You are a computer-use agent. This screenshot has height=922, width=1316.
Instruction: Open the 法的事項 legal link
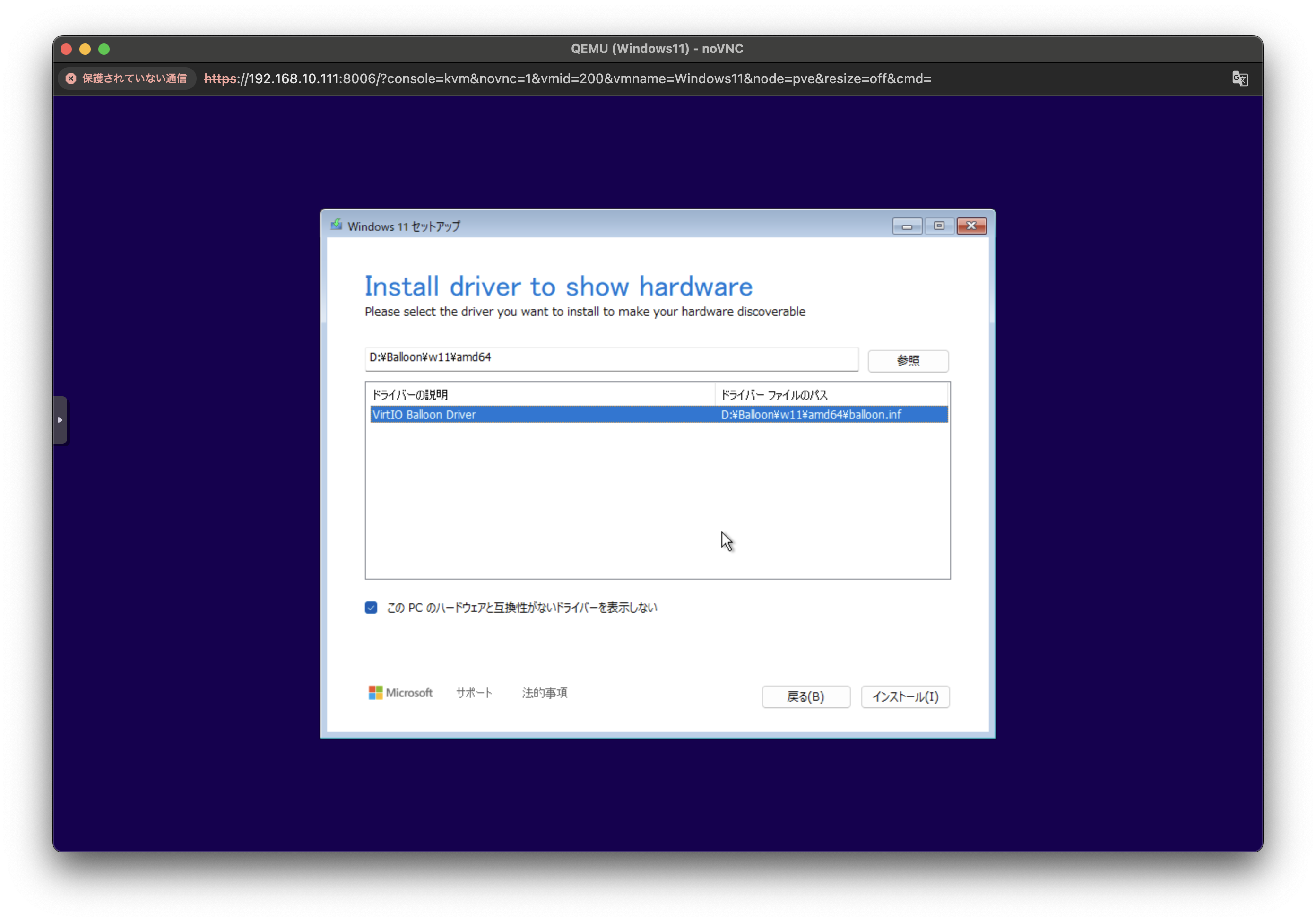click(545, 693)
